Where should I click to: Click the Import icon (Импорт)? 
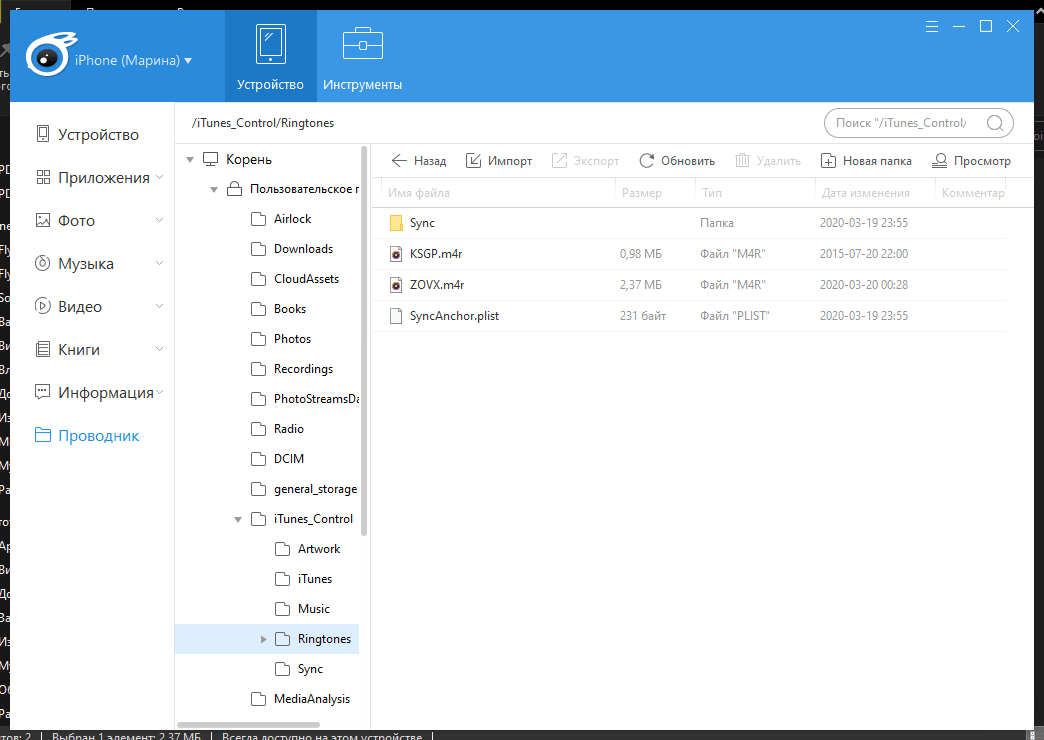tap(474, 161)
